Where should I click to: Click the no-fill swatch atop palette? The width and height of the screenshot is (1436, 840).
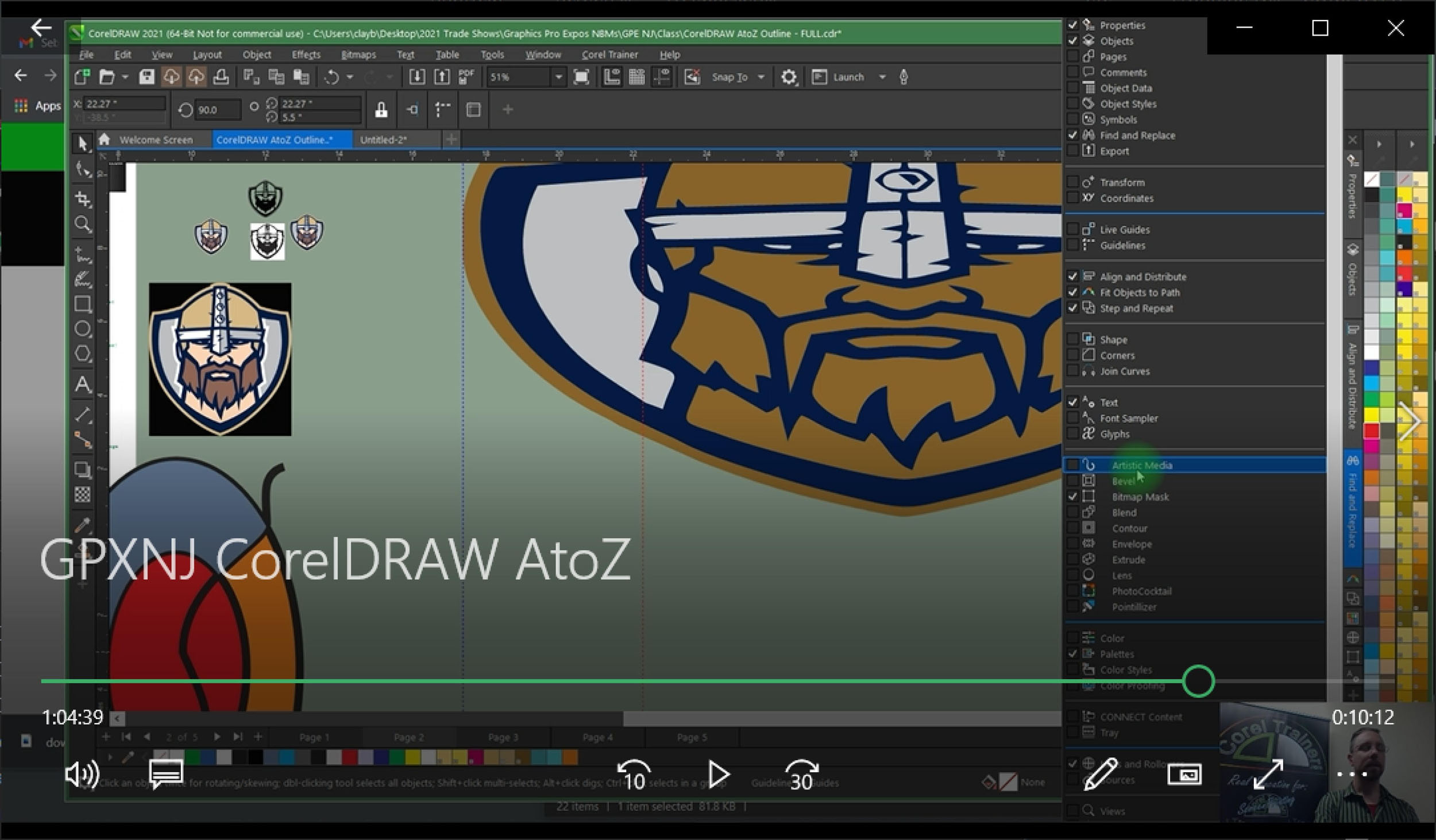pos(1372,180)
